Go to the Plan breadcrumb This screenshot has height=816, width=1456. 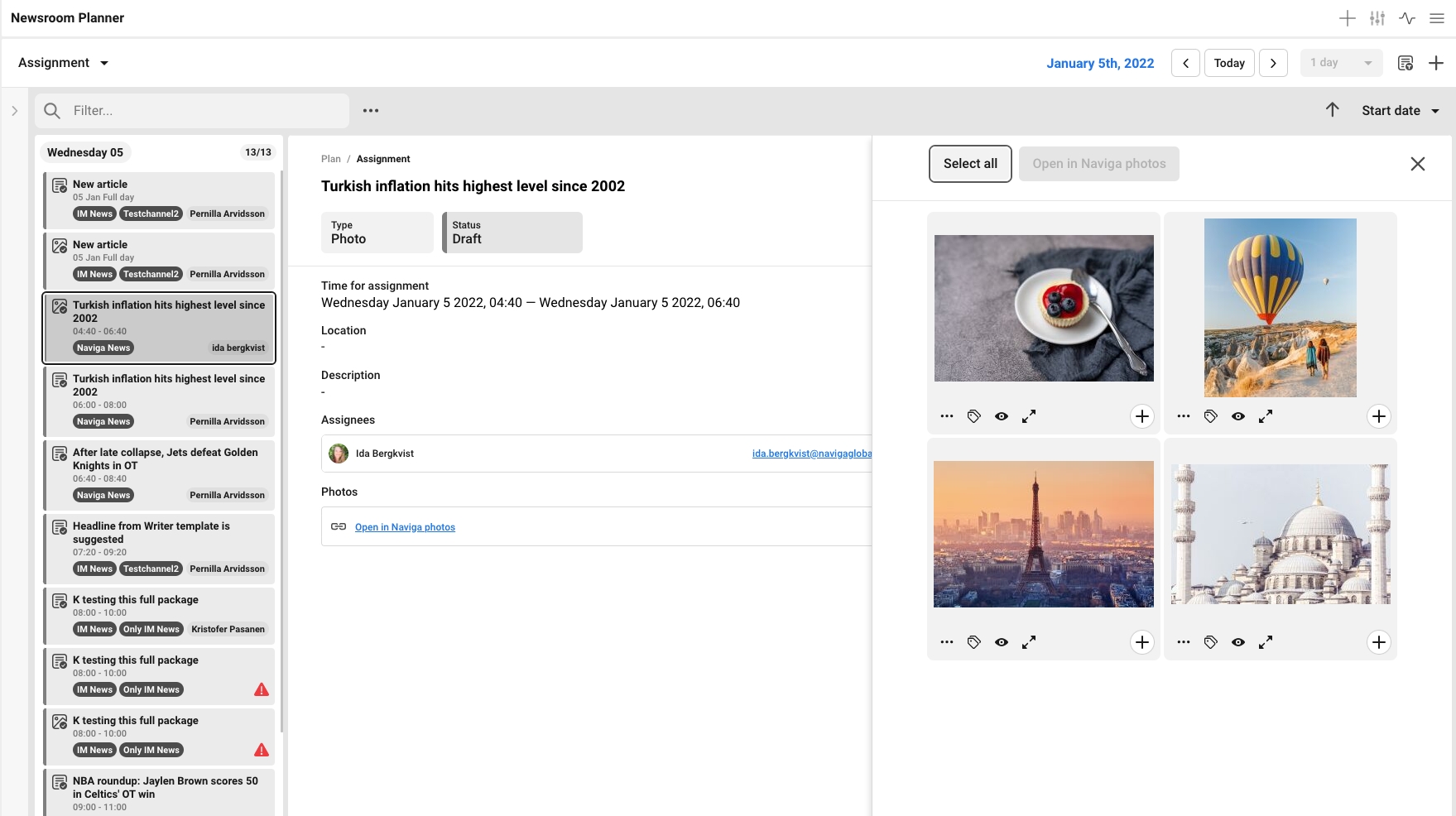[x=330, y=159]
